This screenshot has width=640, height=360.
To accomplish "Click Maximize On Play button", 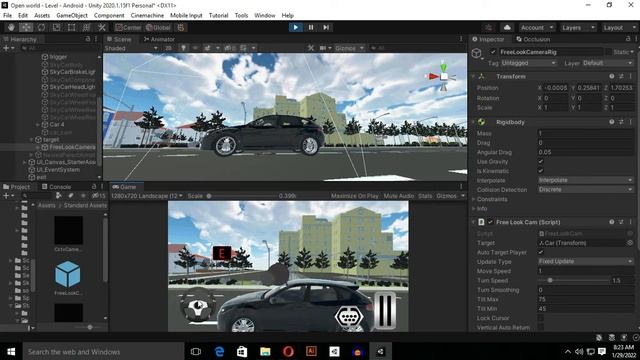I will (354, 196).
